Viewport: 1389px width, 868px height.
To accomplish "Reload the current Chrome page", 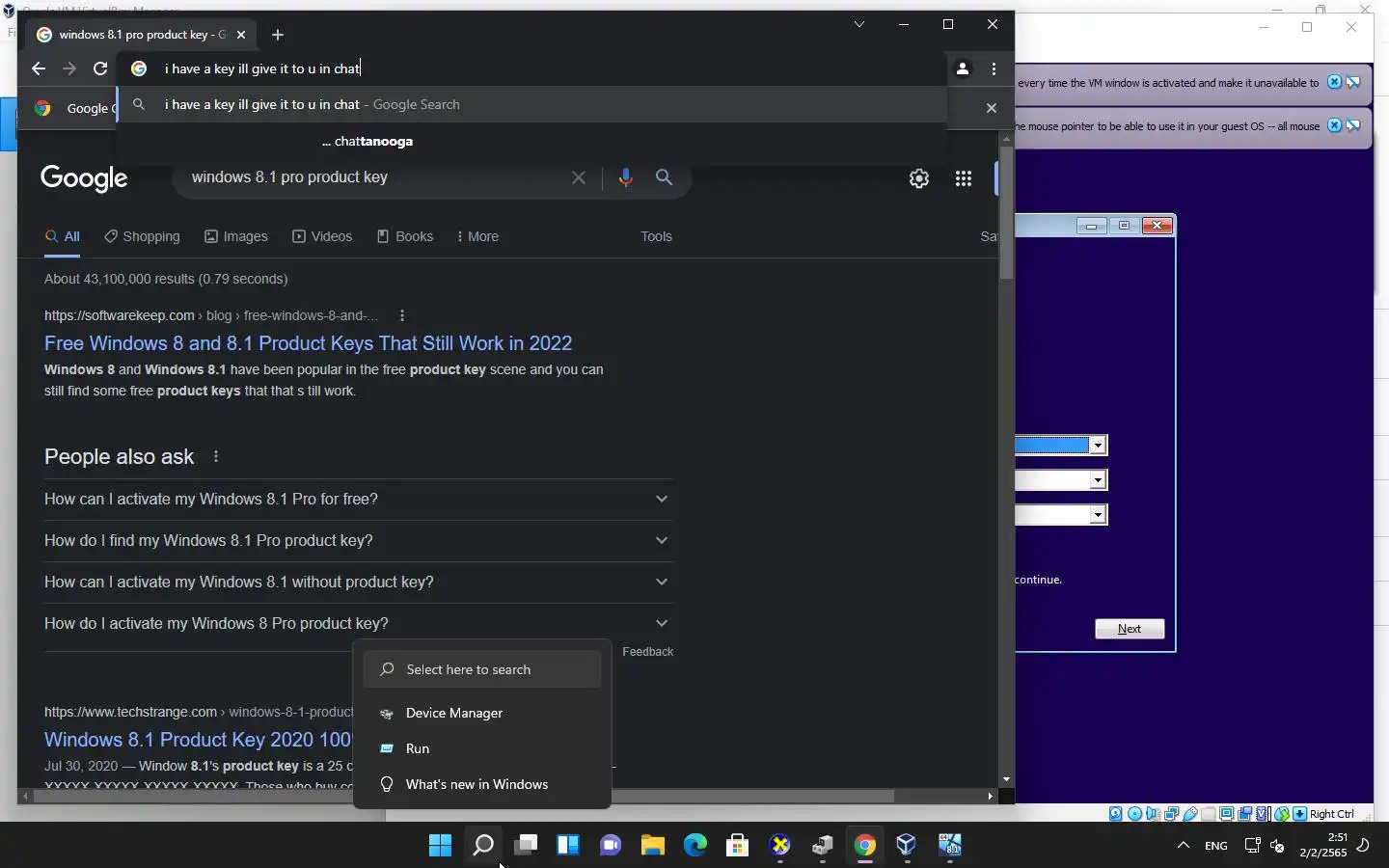I will tap(100, 68).
